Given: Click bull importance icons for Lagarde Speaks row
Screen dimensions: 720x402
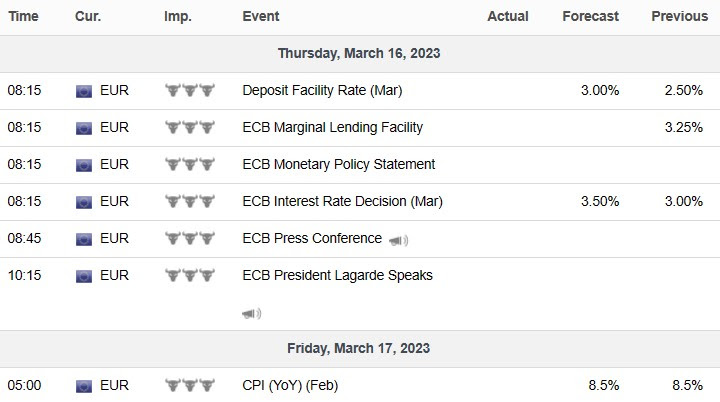Looking at the screenshot, I should pos(190,275).
